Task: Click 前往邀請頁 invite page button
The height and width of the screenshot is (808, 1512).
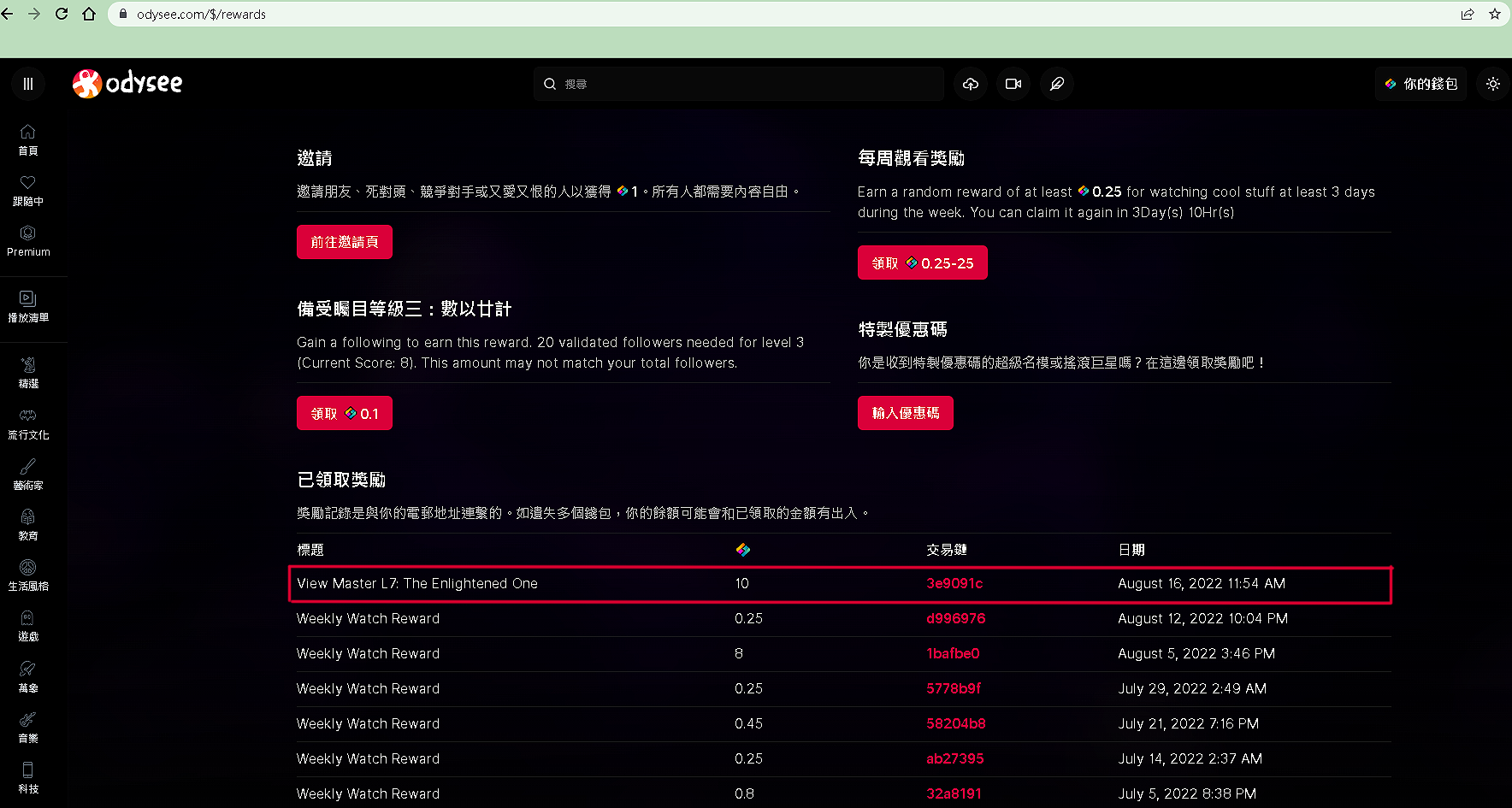Action: (x=345, y=242)
